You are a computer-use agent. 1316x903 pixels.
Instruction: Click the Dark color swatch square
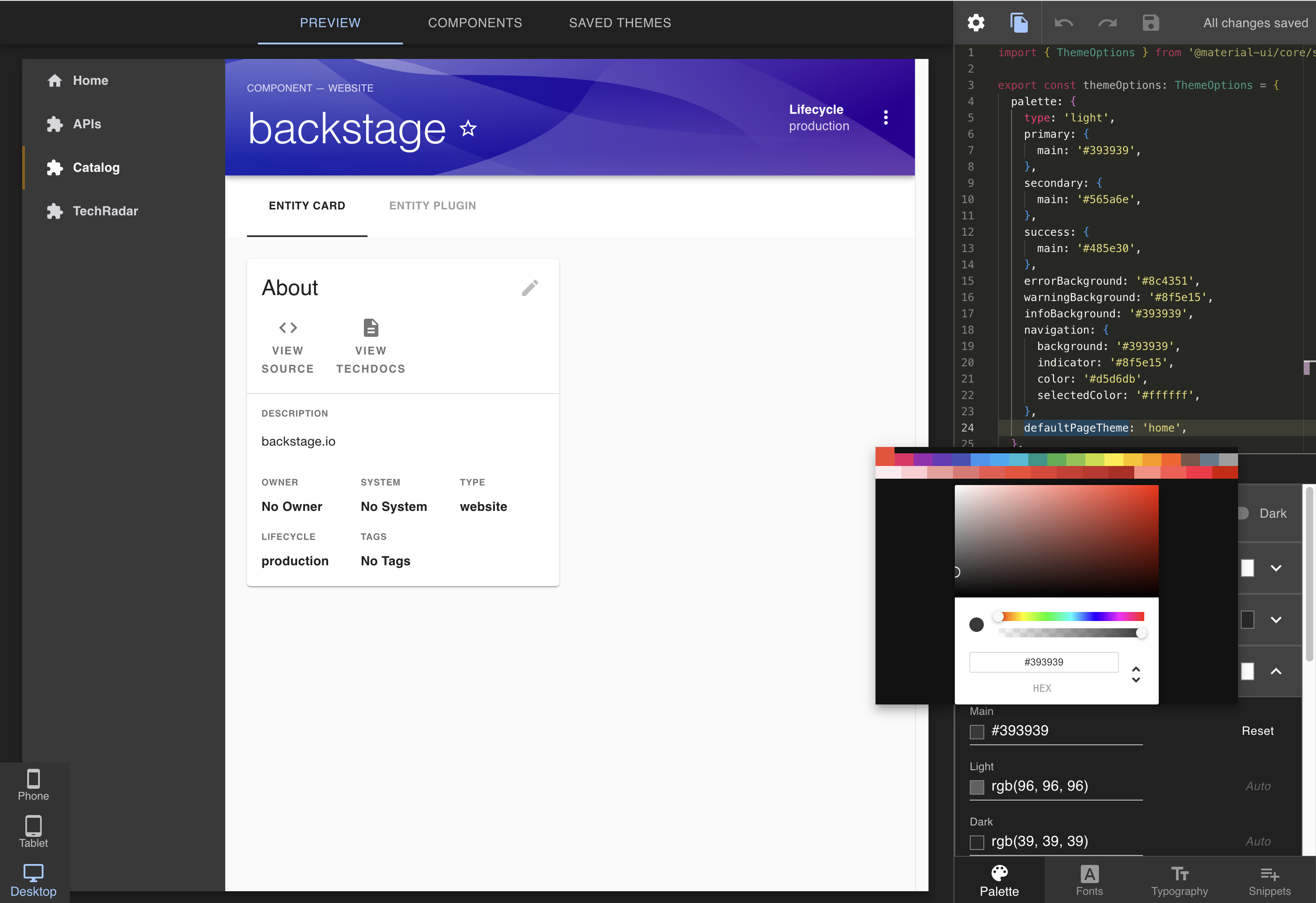977,842
